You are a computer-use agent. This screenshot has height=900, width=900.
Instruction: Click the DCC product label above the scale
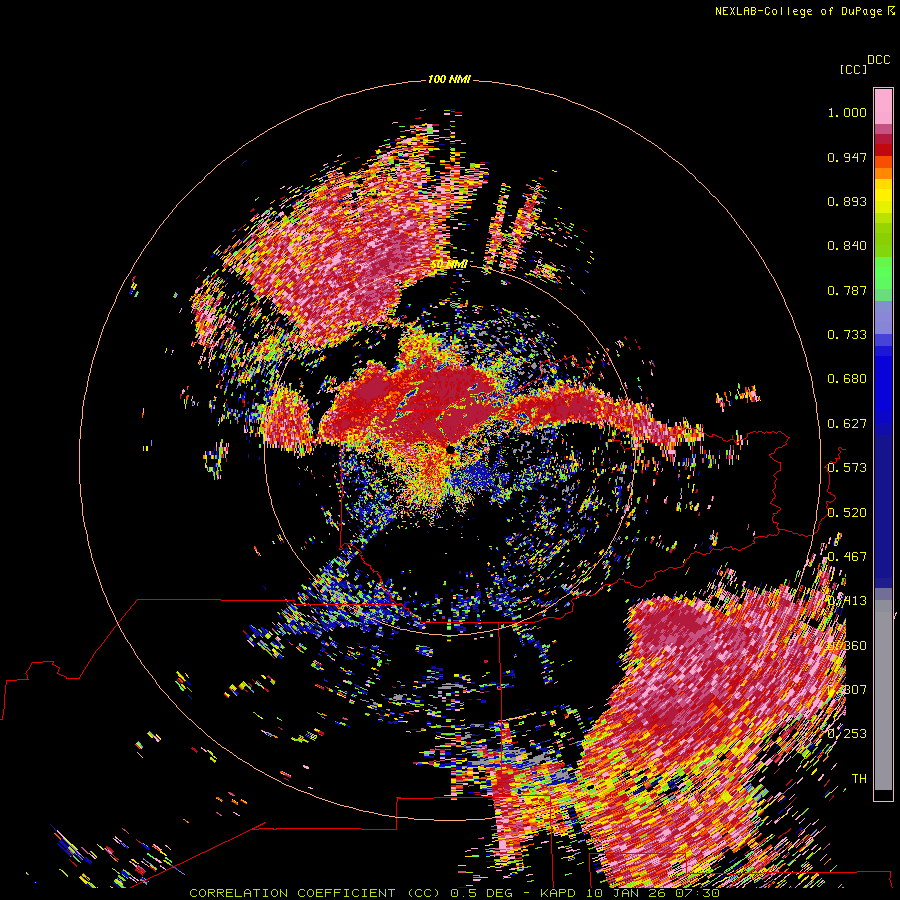pyautogui.click(x=879, y=60)
